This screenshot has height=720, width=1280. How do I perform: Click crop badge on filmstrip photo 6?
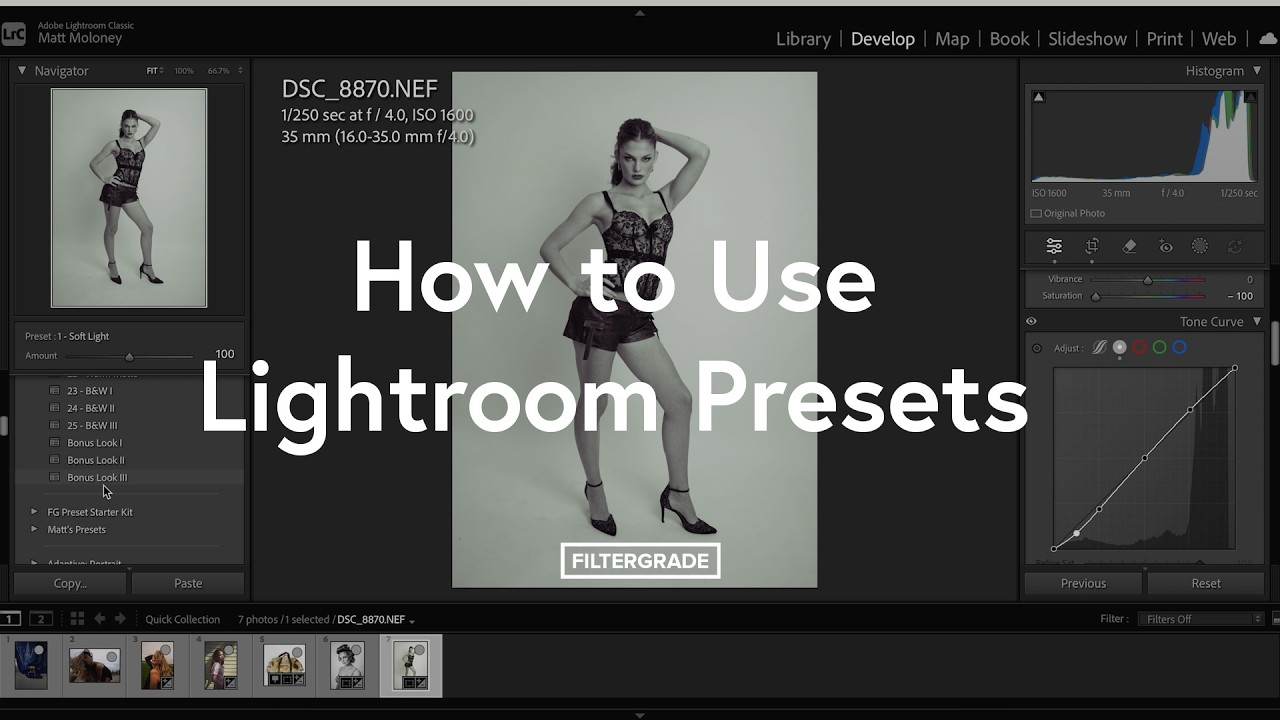(346, 682)
